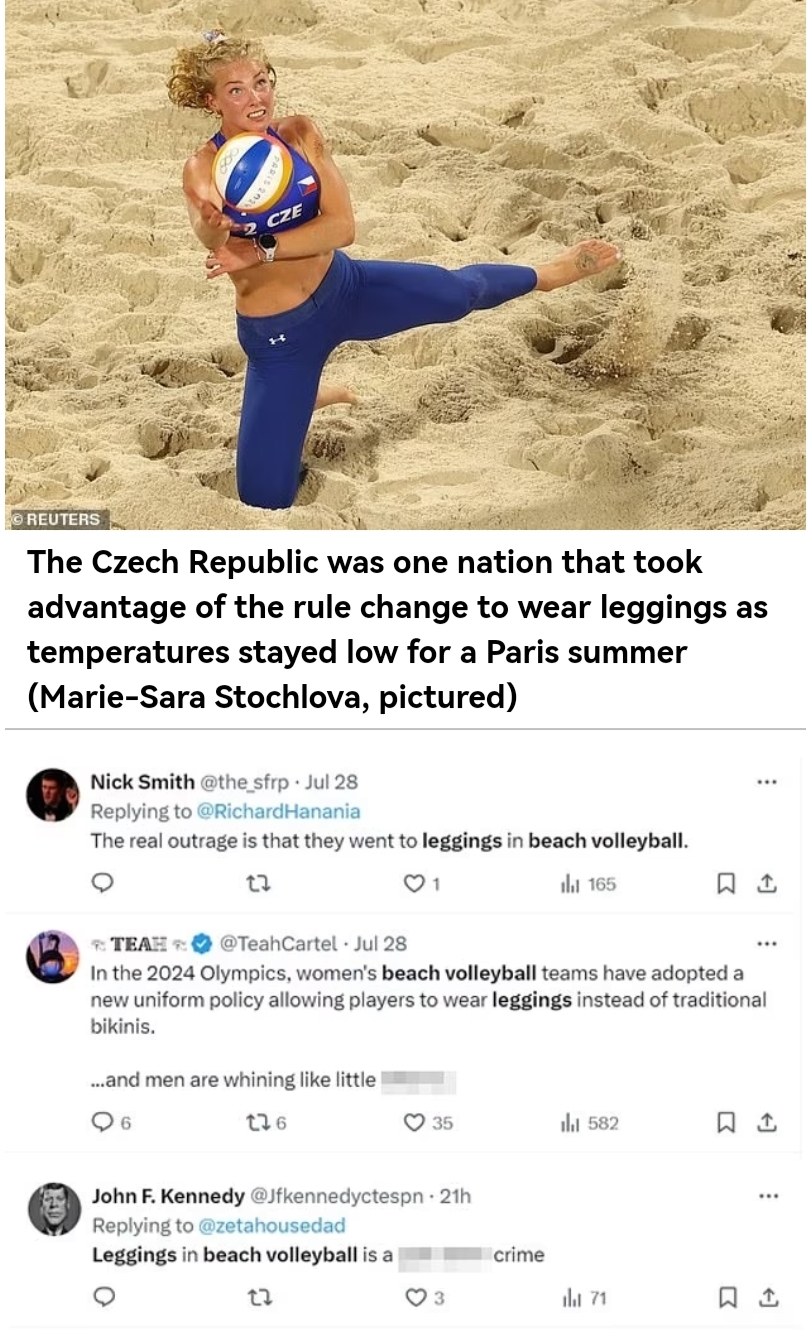Open the @RichardHanania profile link
The image size is (810, 1330).
coord(278,811)
